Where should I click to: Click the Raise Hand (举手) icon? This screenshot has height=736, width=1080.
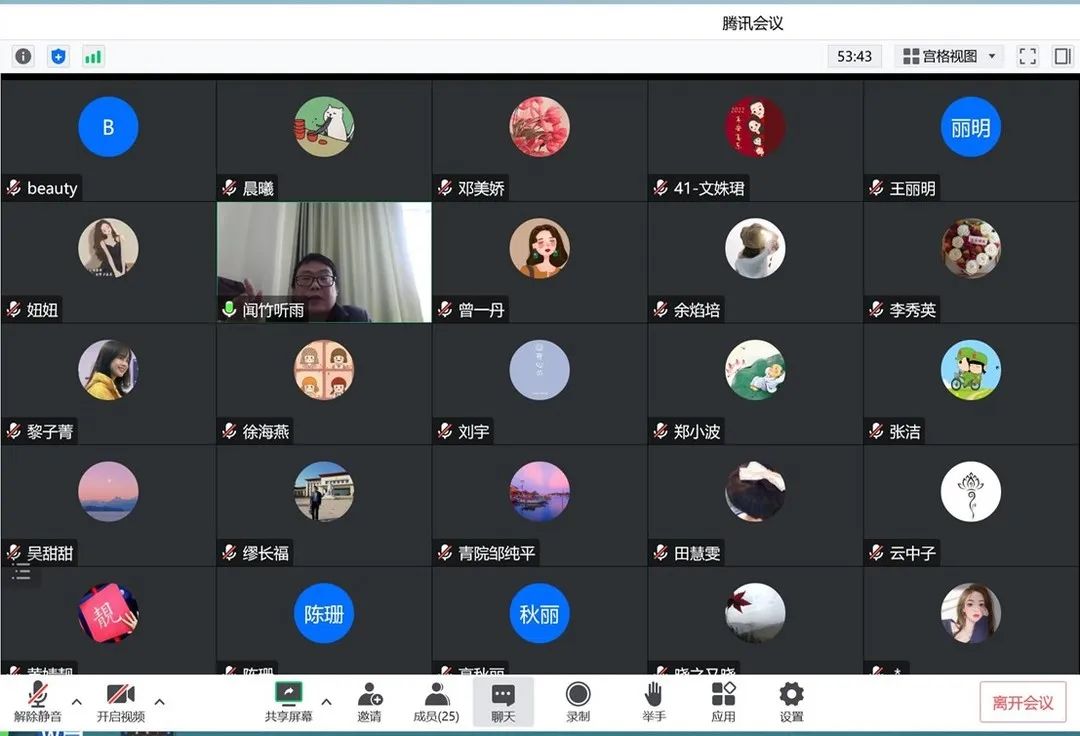pyautogui.click(x=653, y=702)
